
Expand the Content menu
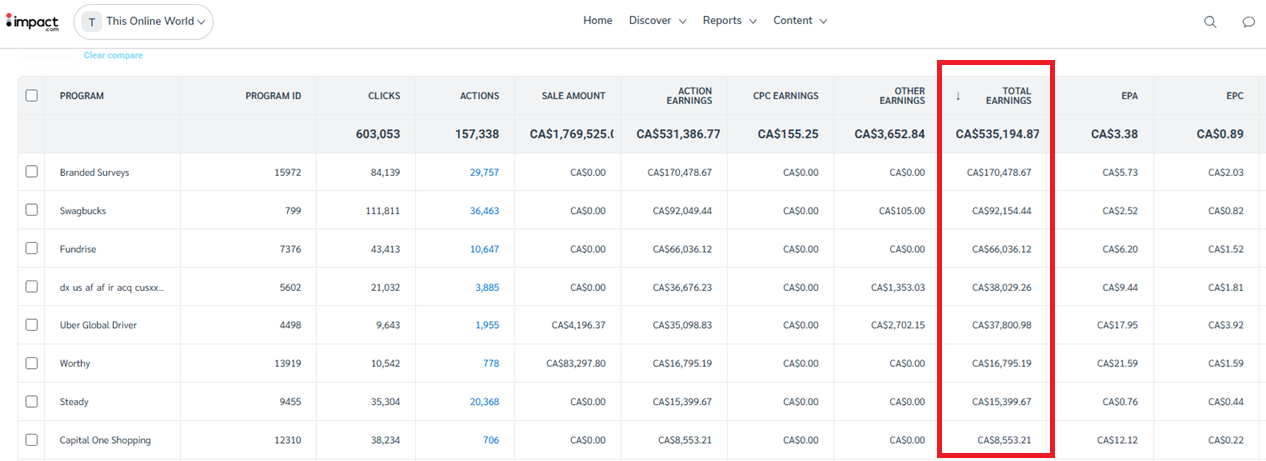(800, 21)
